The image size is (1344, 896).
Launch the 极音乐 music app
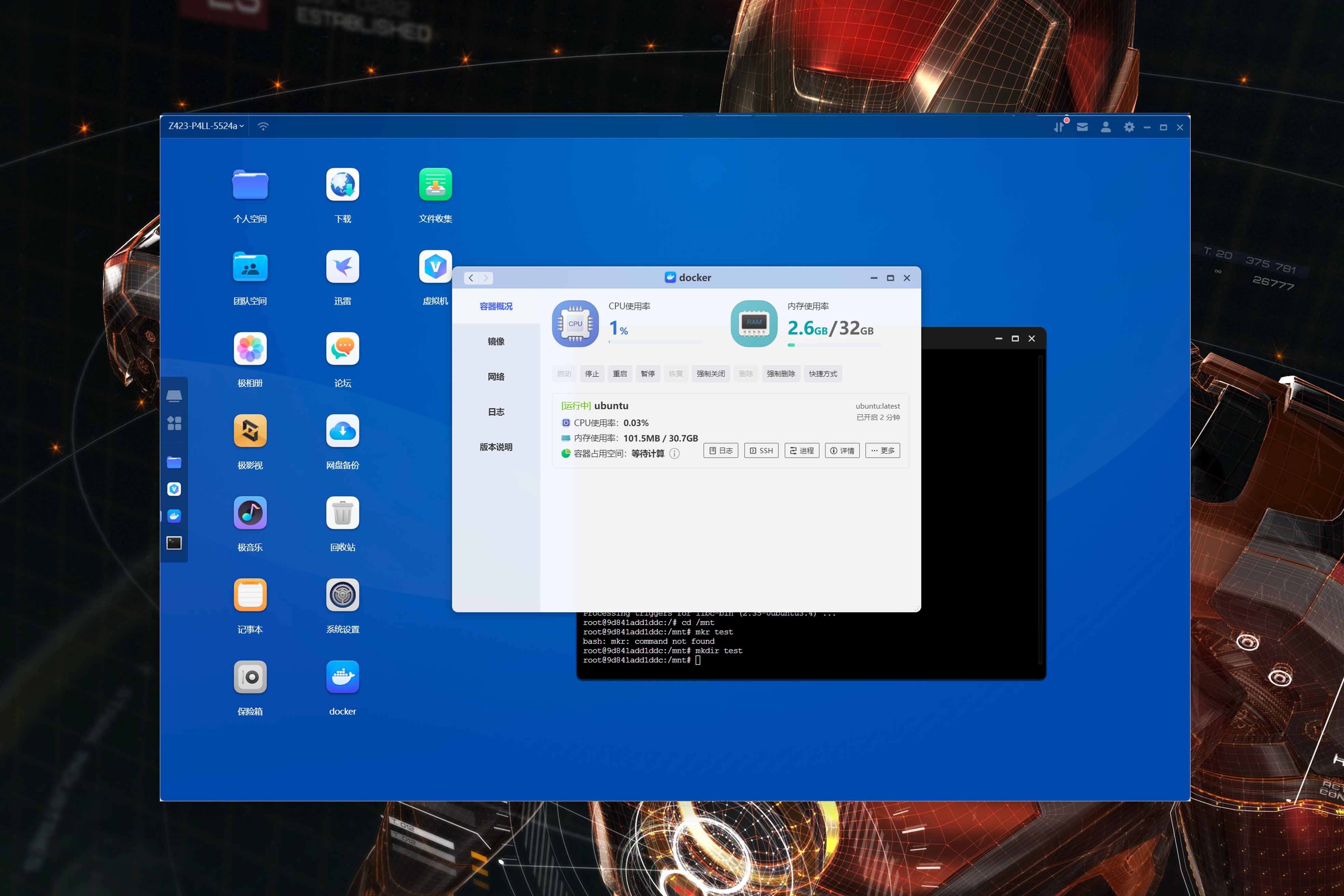point(250,513)
